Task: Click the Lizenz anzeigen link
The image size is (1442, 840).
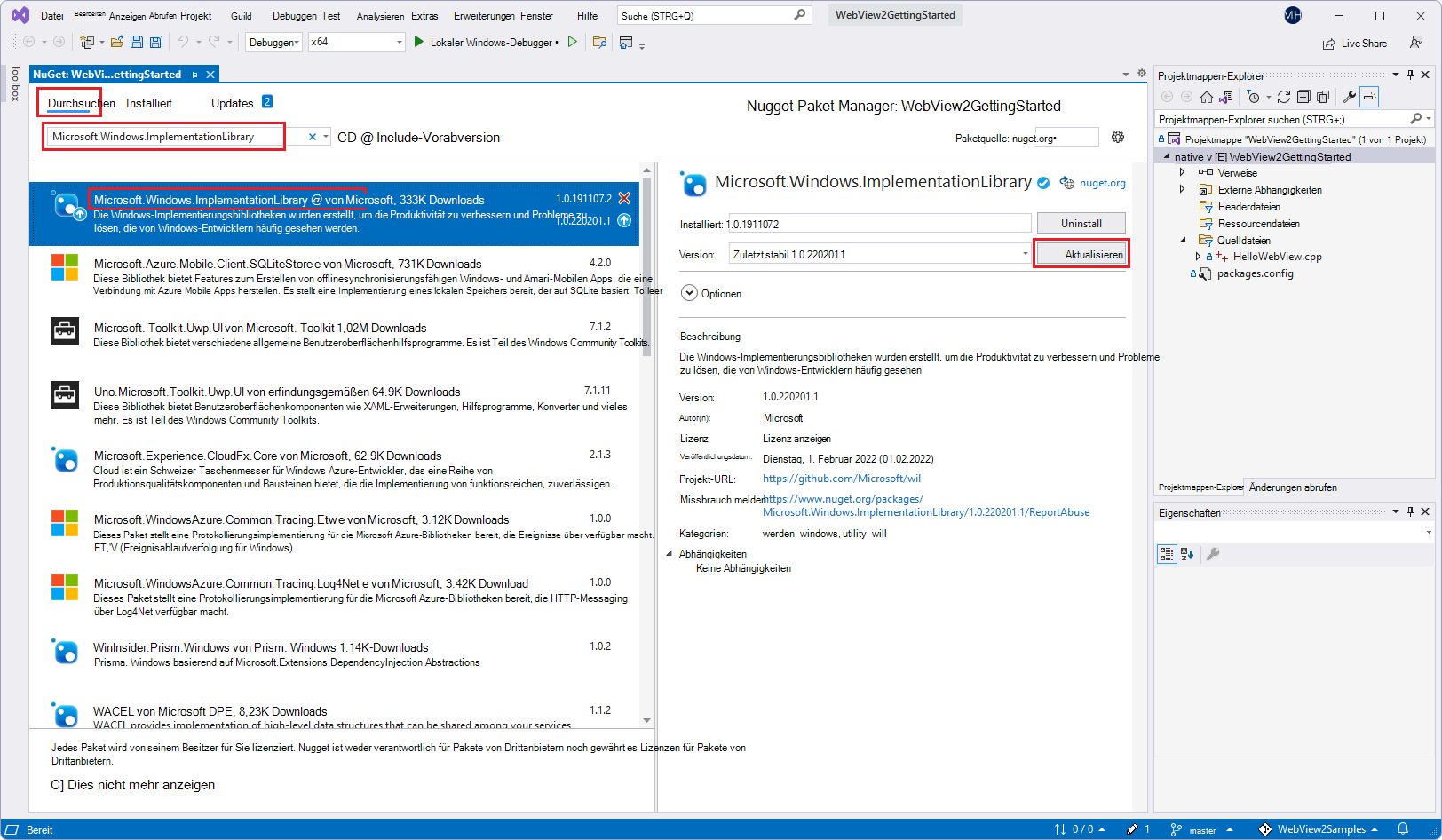Action: click(x=796, y=439)
